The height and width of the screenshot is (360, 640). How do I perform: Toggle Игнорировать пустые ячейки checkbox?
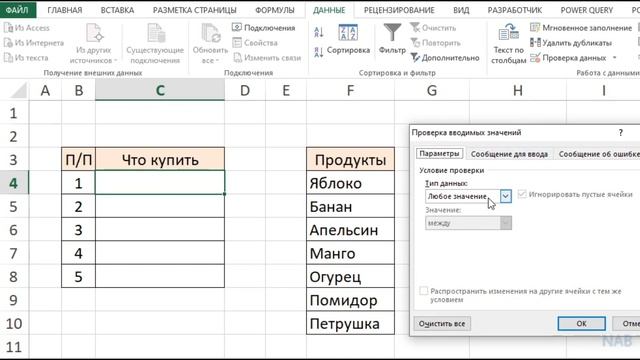pyautogui.click(x=522, y=194)
